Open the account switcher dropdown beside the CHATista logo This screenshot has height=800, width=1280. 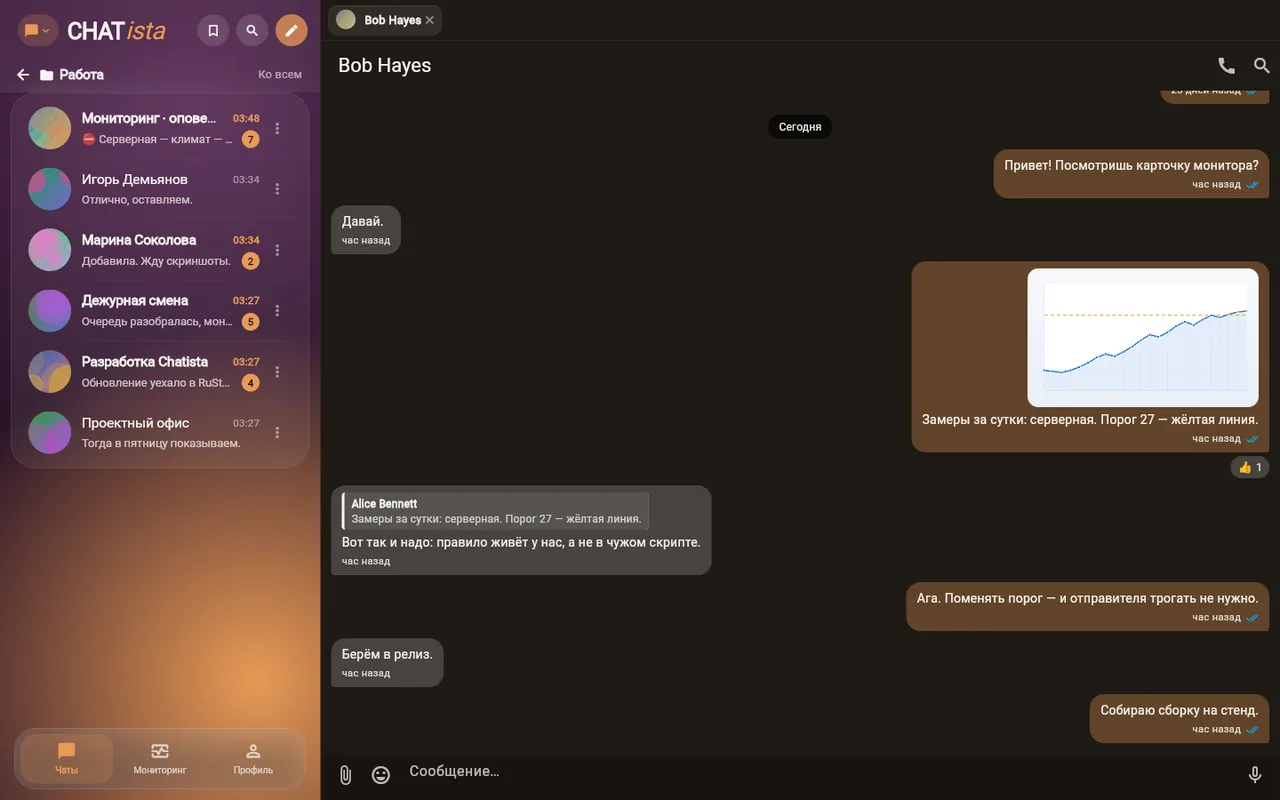point(37,31)
